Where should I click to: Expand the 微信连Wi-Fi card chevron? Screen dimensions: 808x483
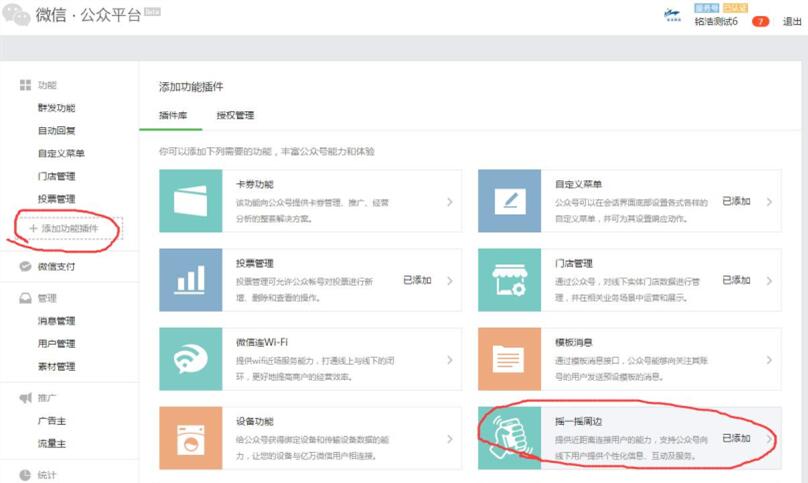click(x=449, y=358)
